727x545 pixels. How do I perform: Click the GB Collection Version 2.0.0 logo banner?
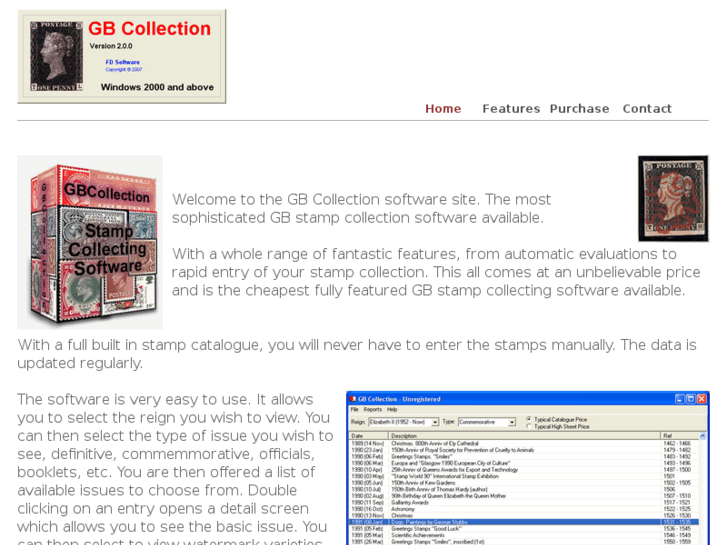(x=121, y=56)
